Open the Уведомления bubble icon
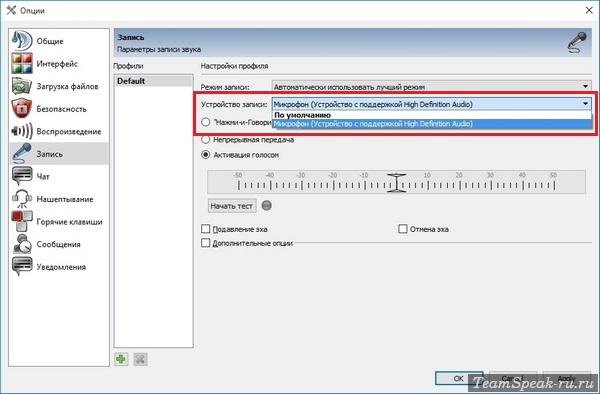This screenshot has height=394, width=600. pyautogui.click(x=21, y=267)
